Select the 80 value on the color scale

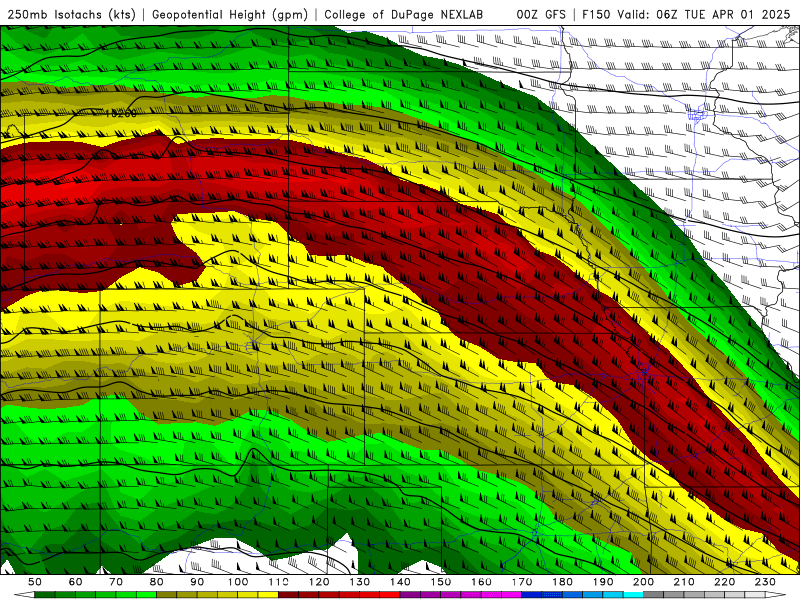tap(157, 582)
